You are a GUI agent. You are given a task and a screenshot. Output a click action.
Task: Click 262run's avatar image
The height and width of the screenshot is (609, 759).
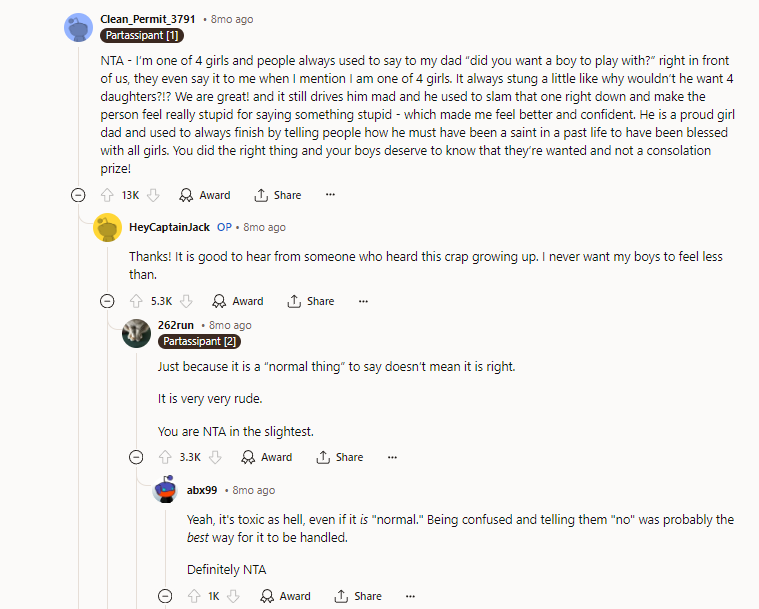(x=136, y=332)
